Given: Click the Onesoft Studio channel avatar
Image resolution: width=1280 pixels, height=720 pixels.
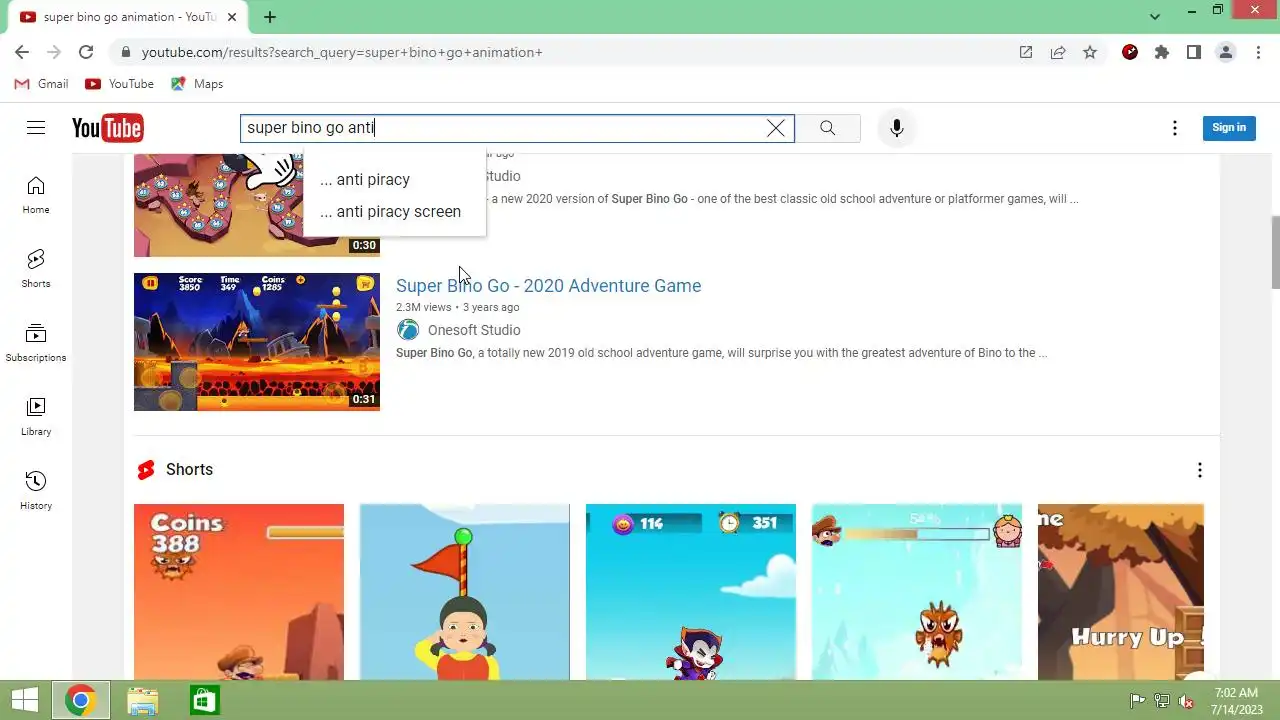Looking at the screenshot, I should click(408, 330).
